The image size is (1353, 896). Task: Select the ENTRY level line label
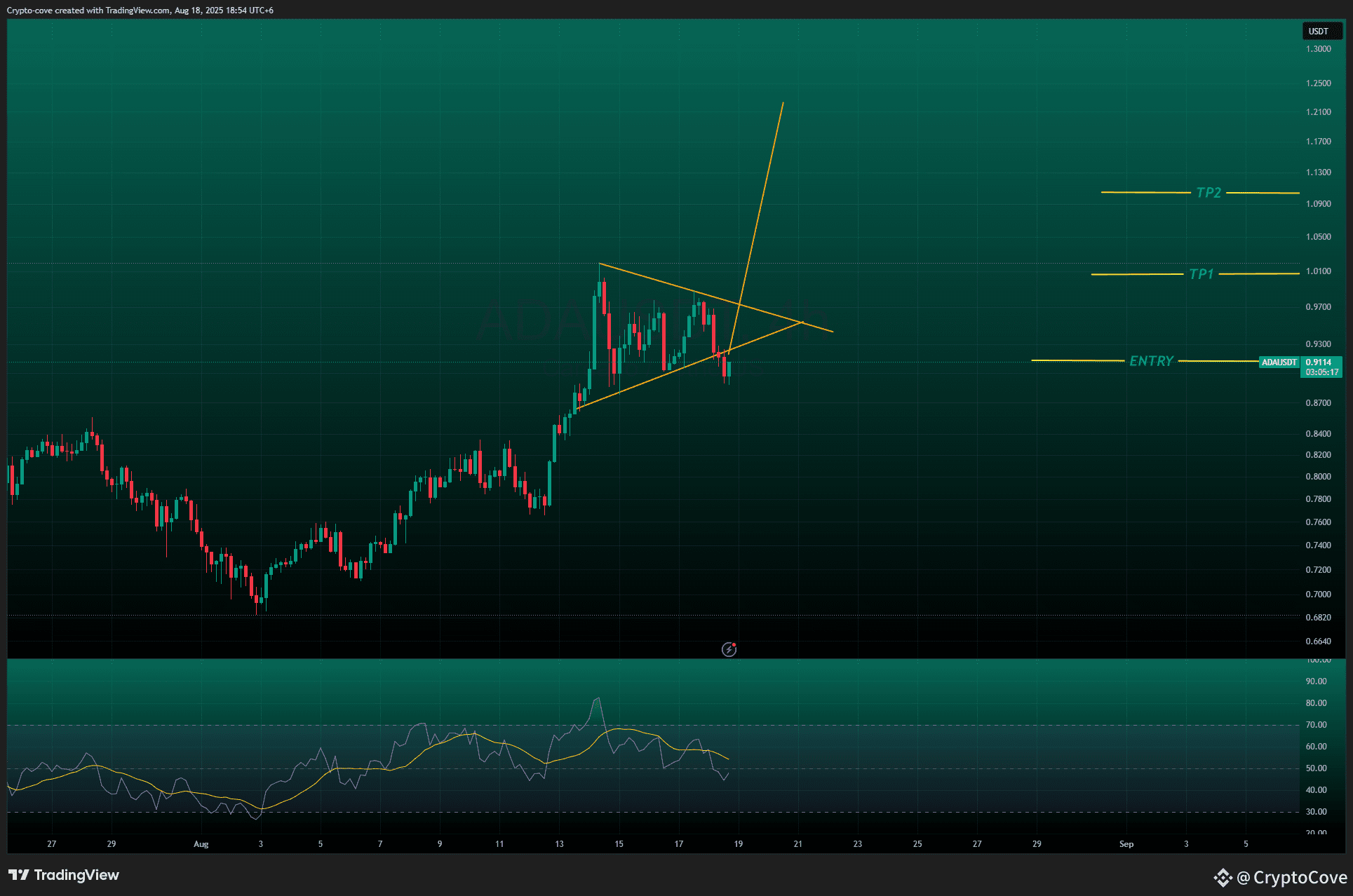(x=1150, y=361)
